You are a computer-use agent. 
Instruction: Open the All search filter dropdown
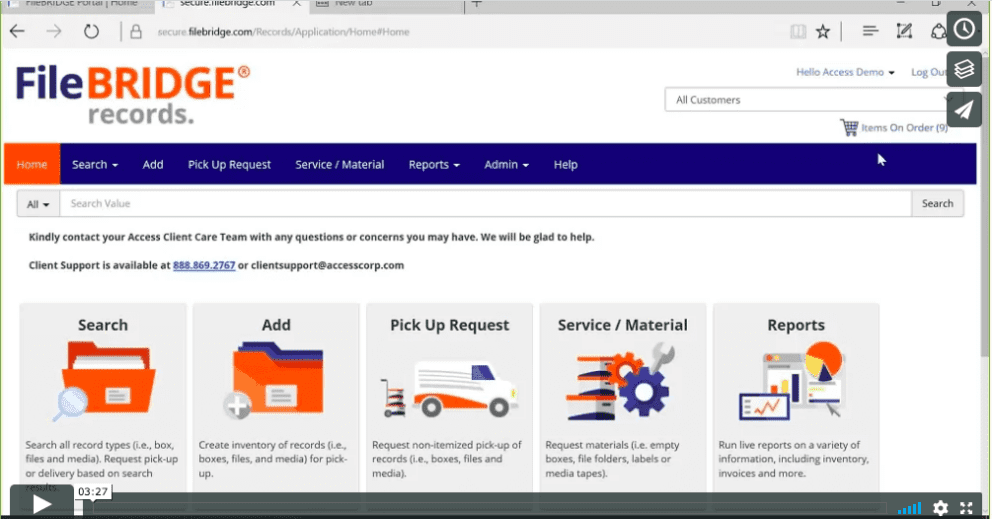(x=38, y=204)
